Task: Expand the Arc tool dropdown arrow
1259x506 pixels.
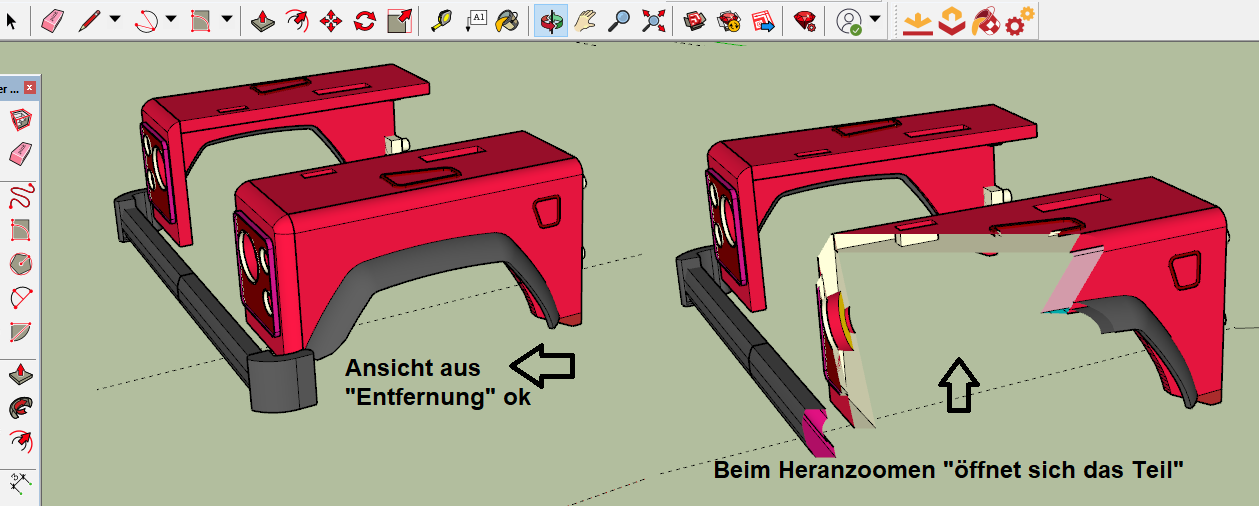Action: 171,20
